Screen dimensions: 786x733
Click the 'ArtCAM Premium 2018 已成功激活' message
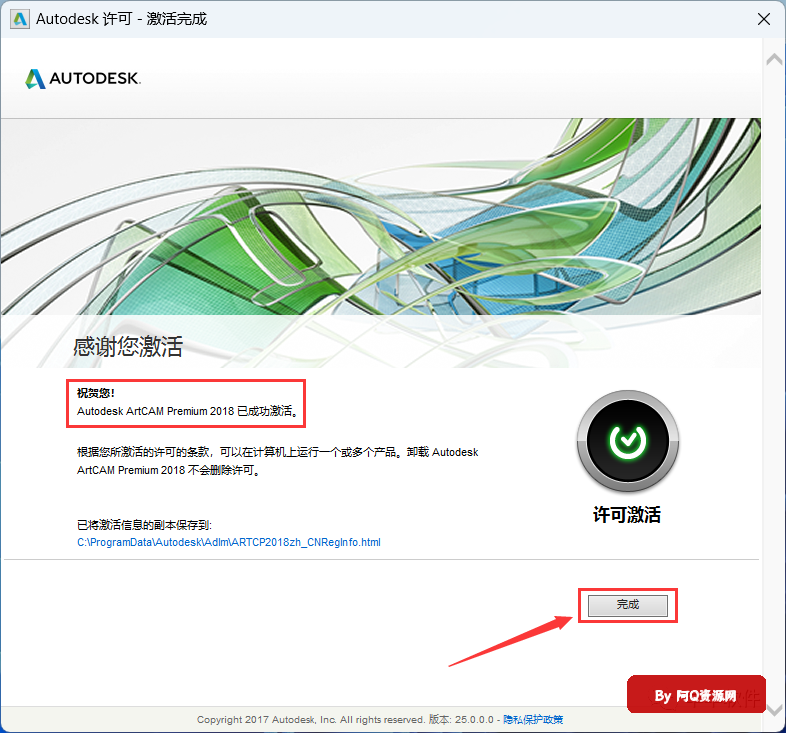(x=187, y=411)
